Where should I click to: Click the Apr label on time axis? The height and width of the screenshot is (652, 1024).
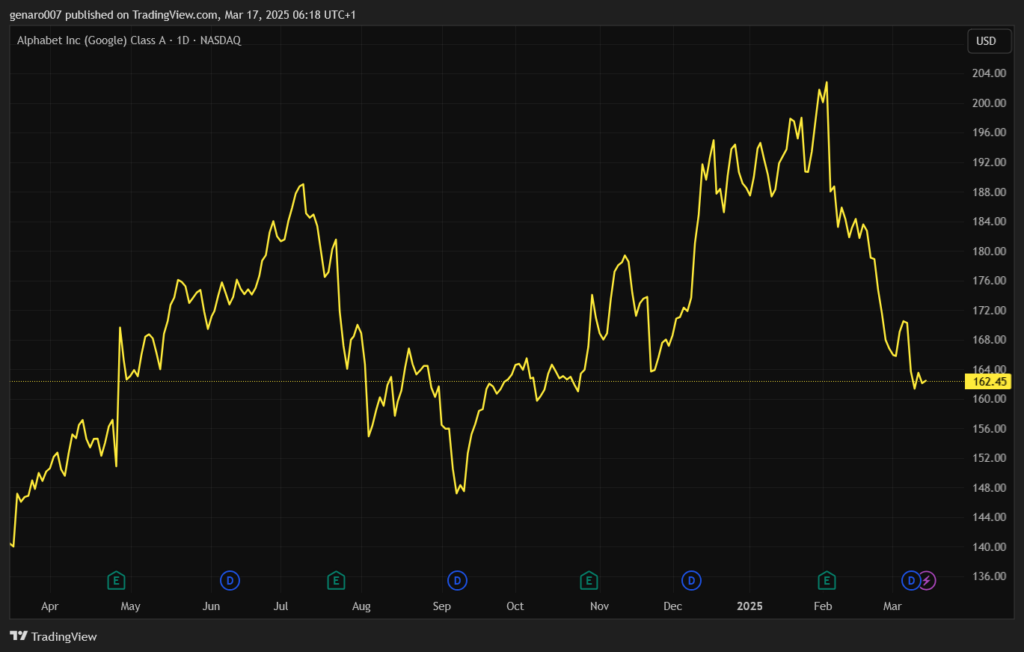pyautogui.click(x=50, y=606)
